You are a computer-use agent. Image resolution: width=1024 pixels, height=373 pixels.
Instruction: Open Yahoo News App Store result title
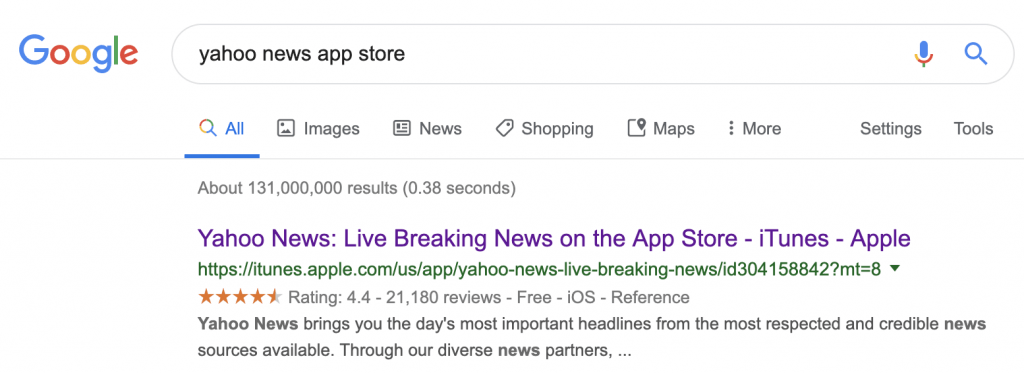[554, 238]
